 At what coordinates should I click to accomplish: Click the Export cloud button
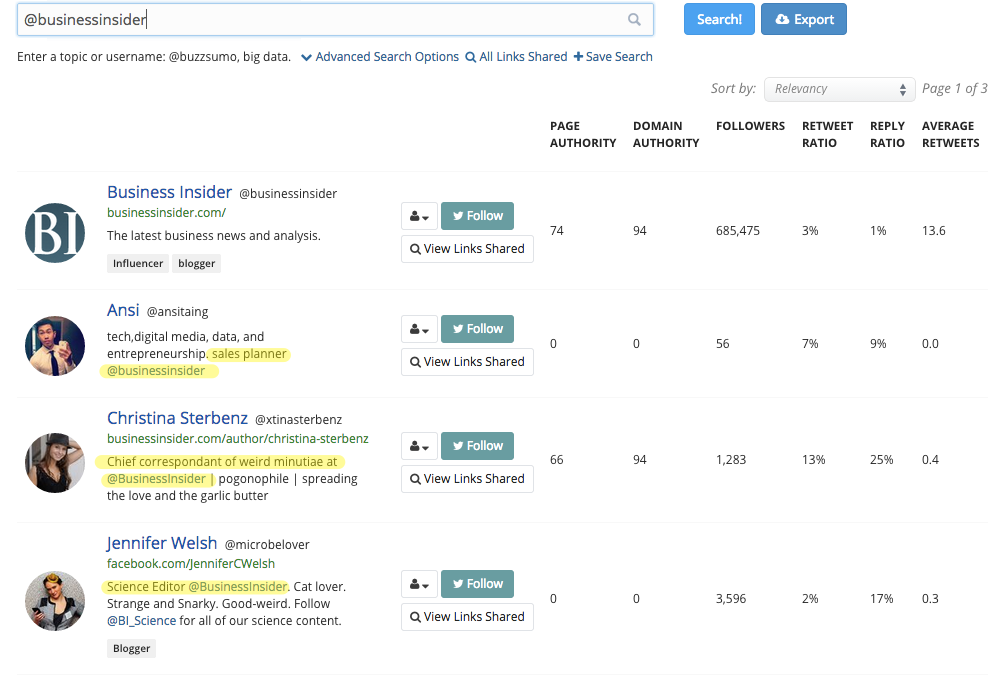tap(803, 20)
